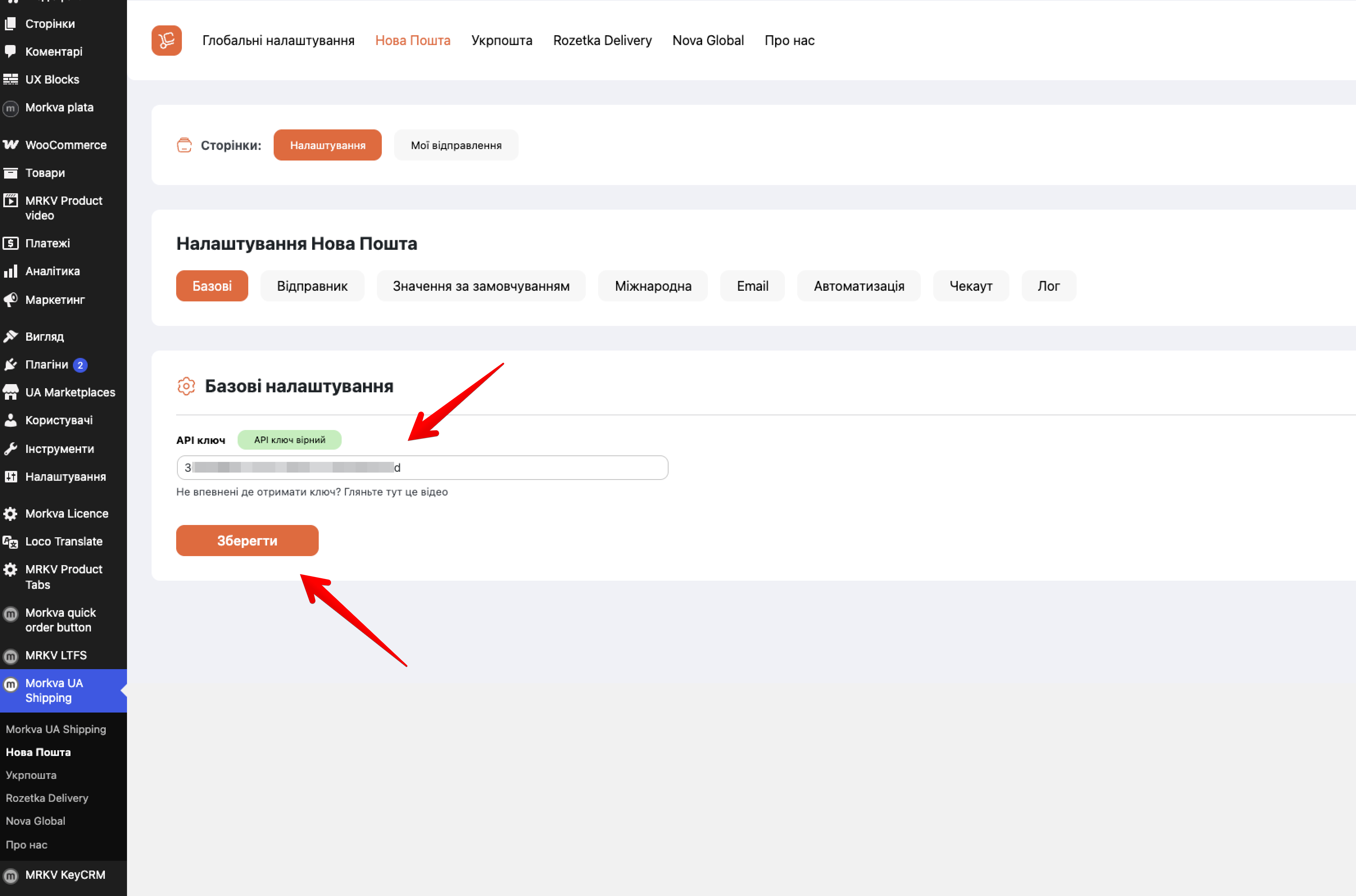Switch to the Лог tab
Viewport: 1356px width, 896px height.
pos(1048,286)
